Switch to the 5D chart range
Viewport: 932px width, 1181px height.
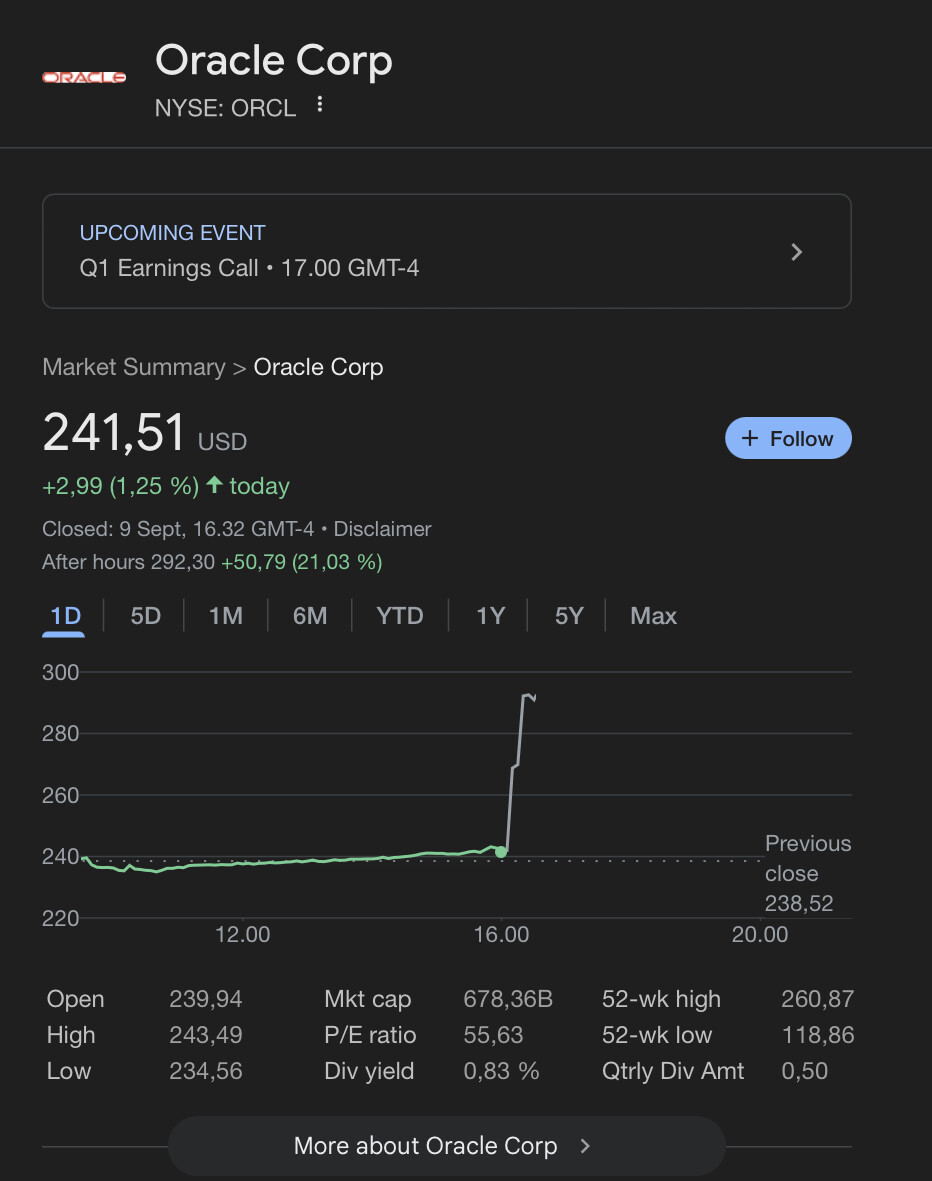(145, 616)
